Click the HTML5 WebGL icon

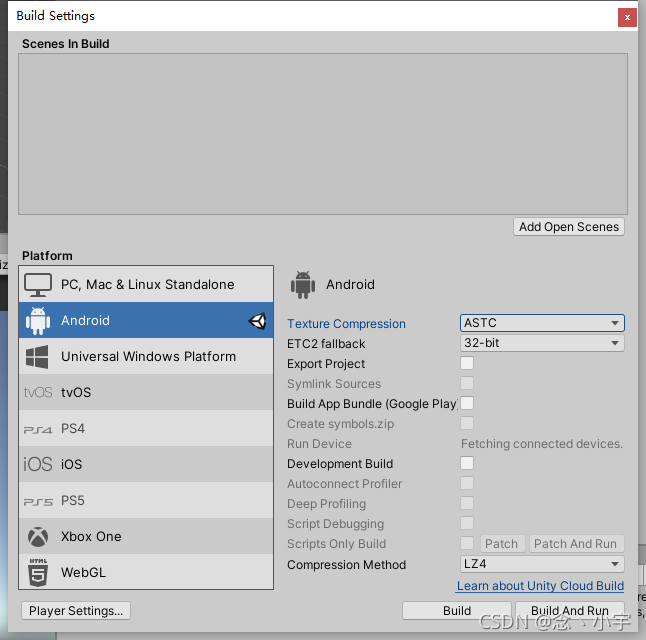click(38, 572)
